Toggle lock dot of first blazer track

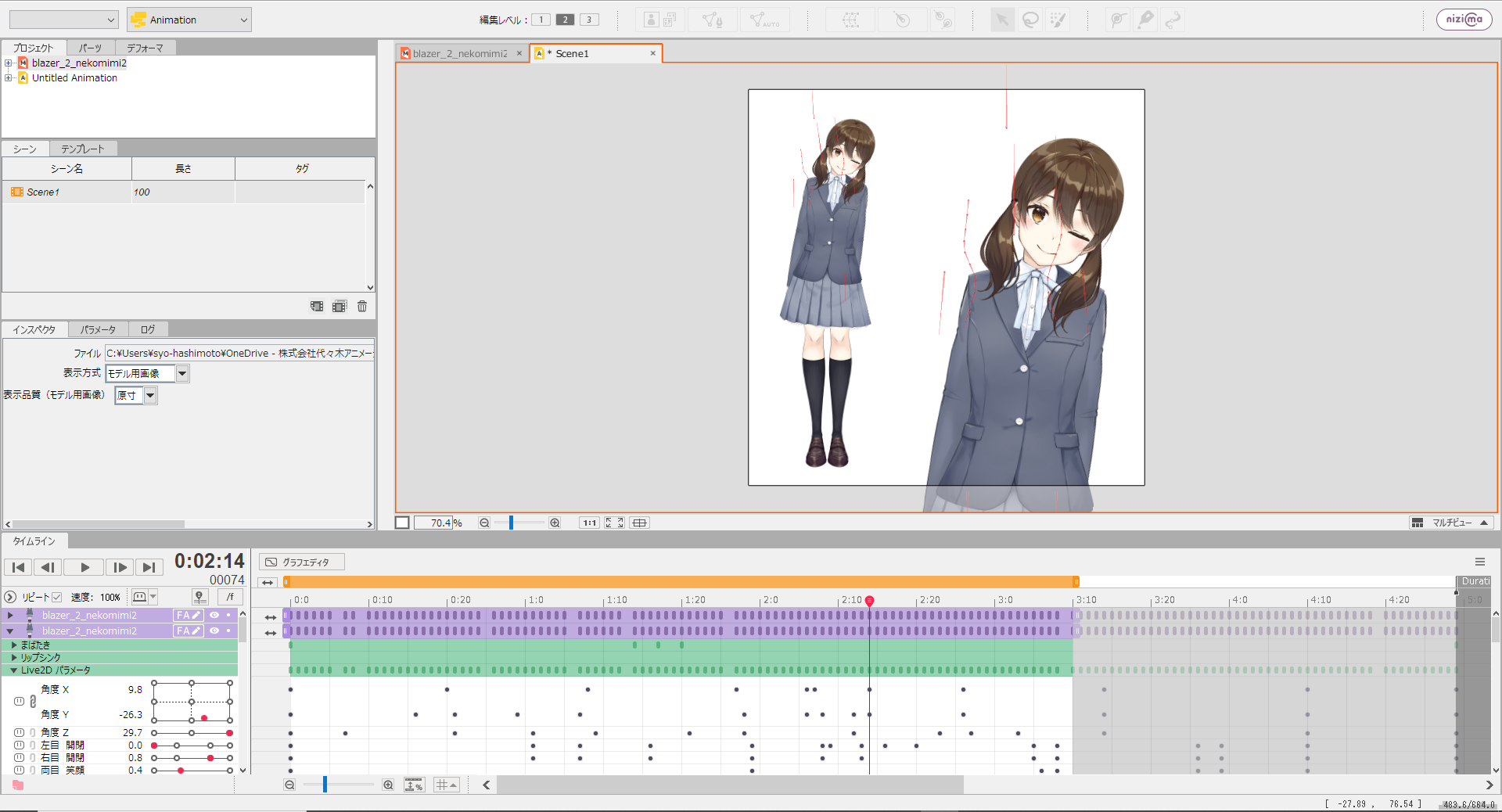tap(228, 616)
